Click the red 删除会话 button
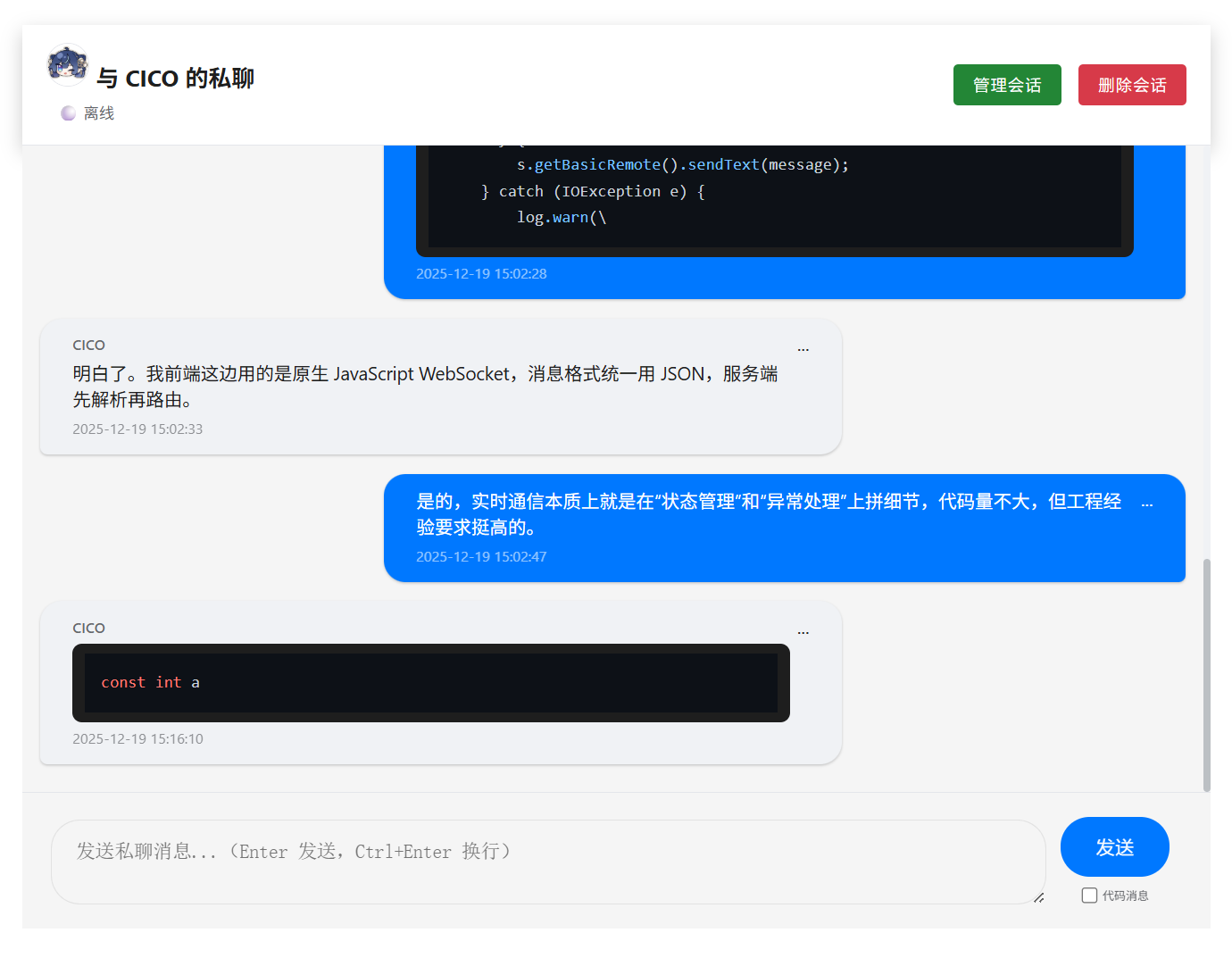Viewport: 1232px width, 958px height. pyautogui.click(x=1132, y=85)
